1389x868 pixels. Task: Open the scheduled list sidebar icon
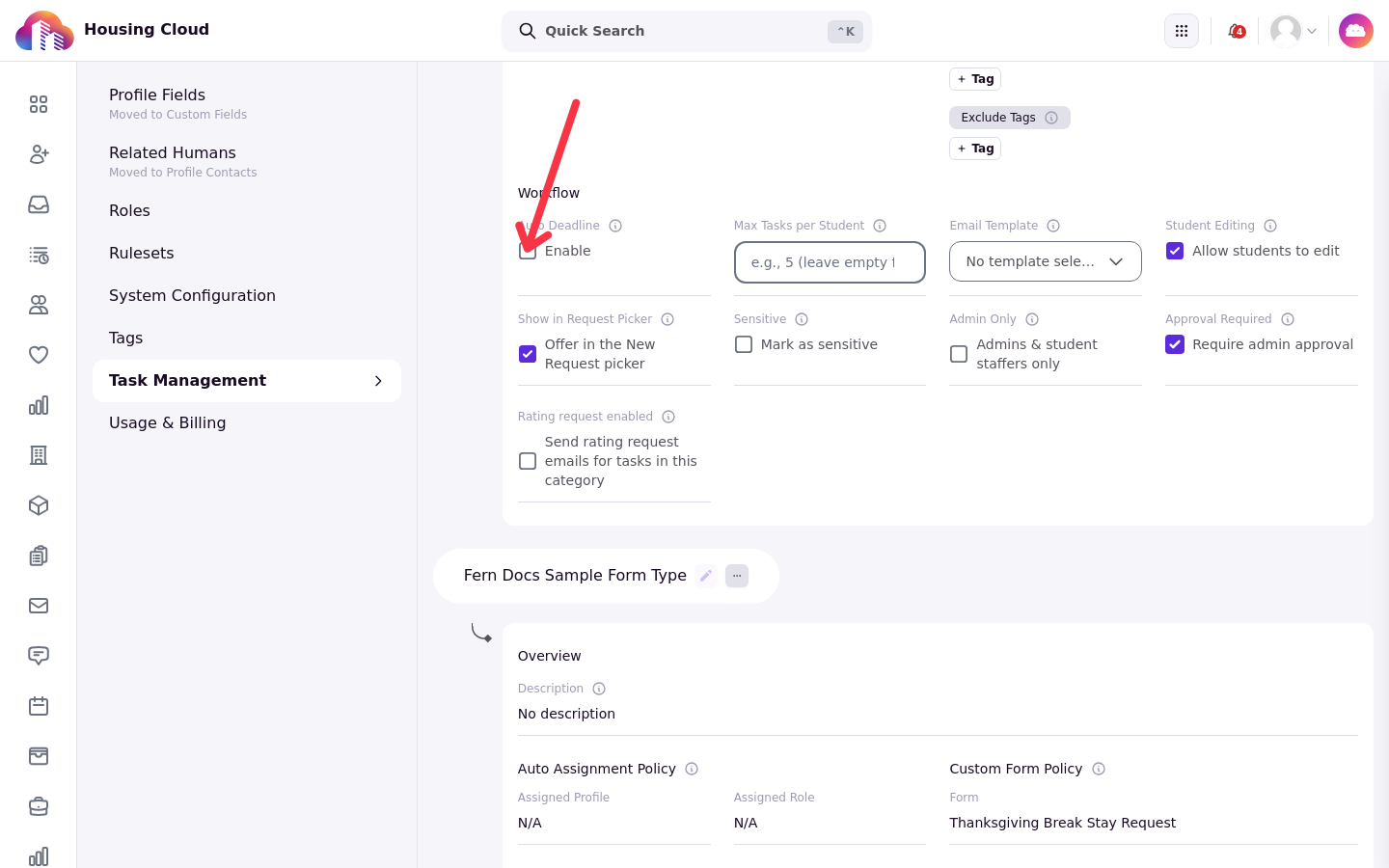[x=39, y=255]
